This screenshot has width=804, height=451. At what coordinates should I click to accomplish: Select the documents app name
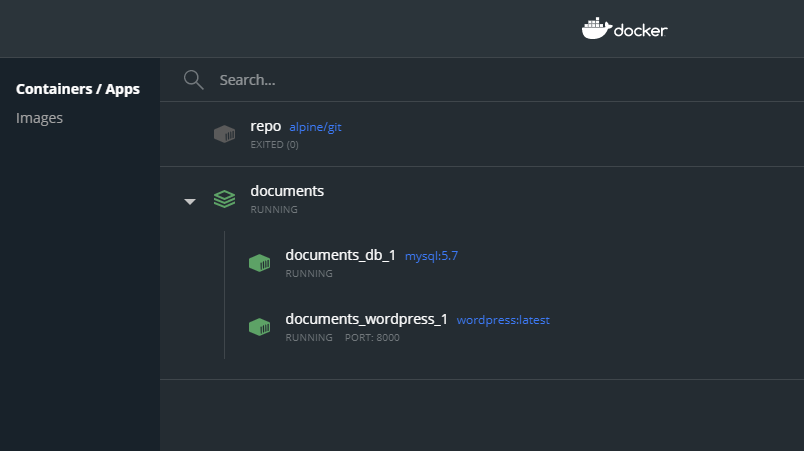(287, 191)
